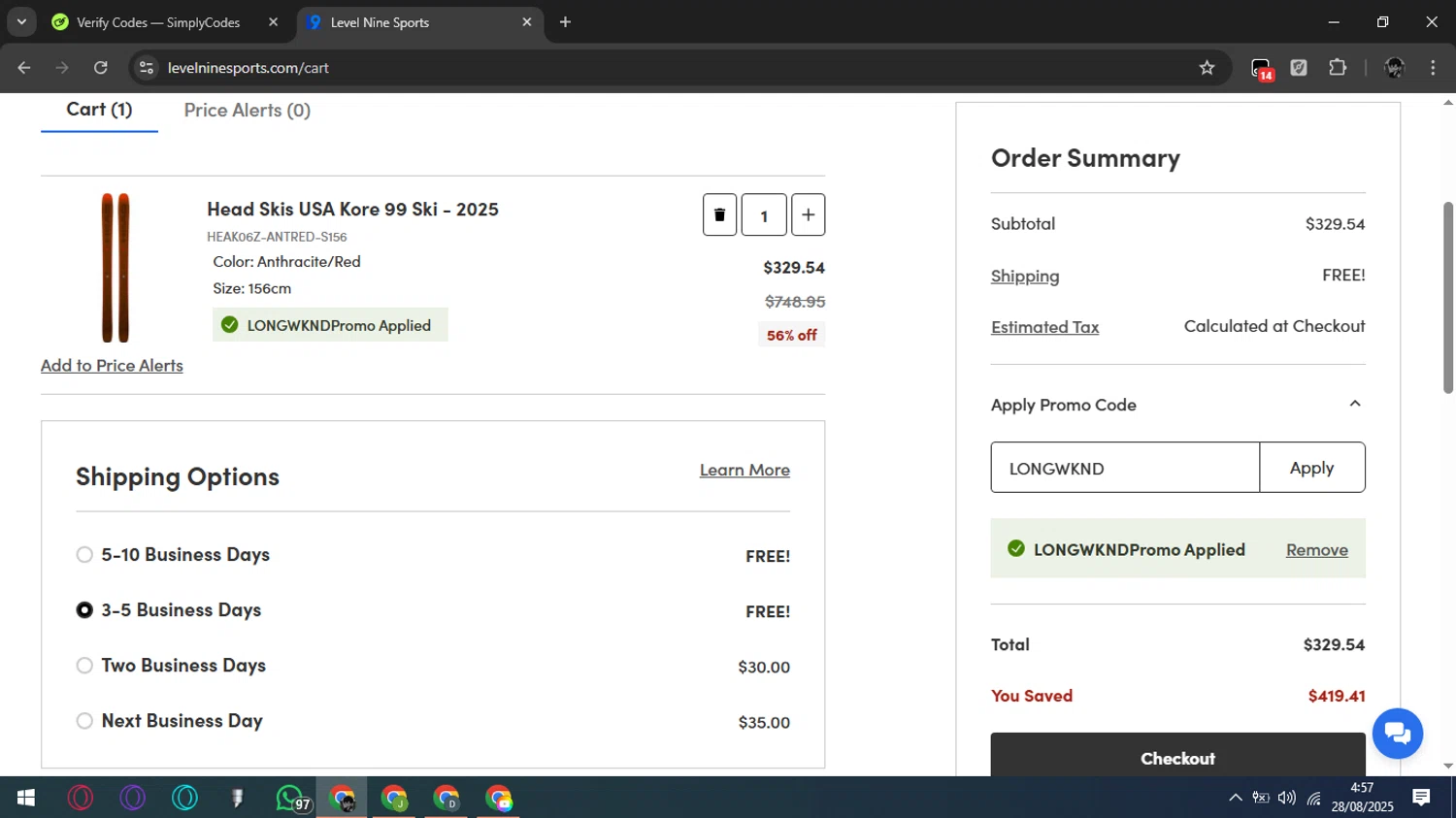Switch to the Price Alerts tab
Screen dimensions: 1456x818
click(248, 111)
